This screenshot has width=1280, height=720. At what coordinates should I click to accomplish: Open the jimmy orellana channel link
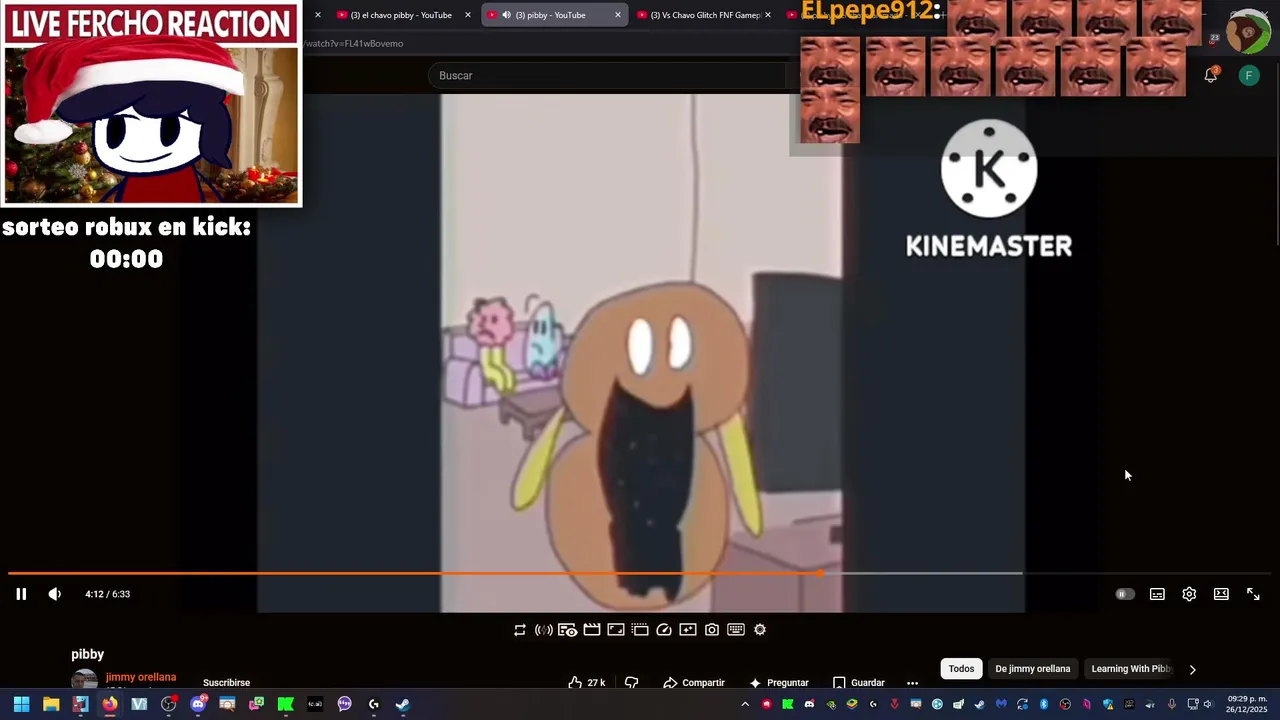(141, 677)
